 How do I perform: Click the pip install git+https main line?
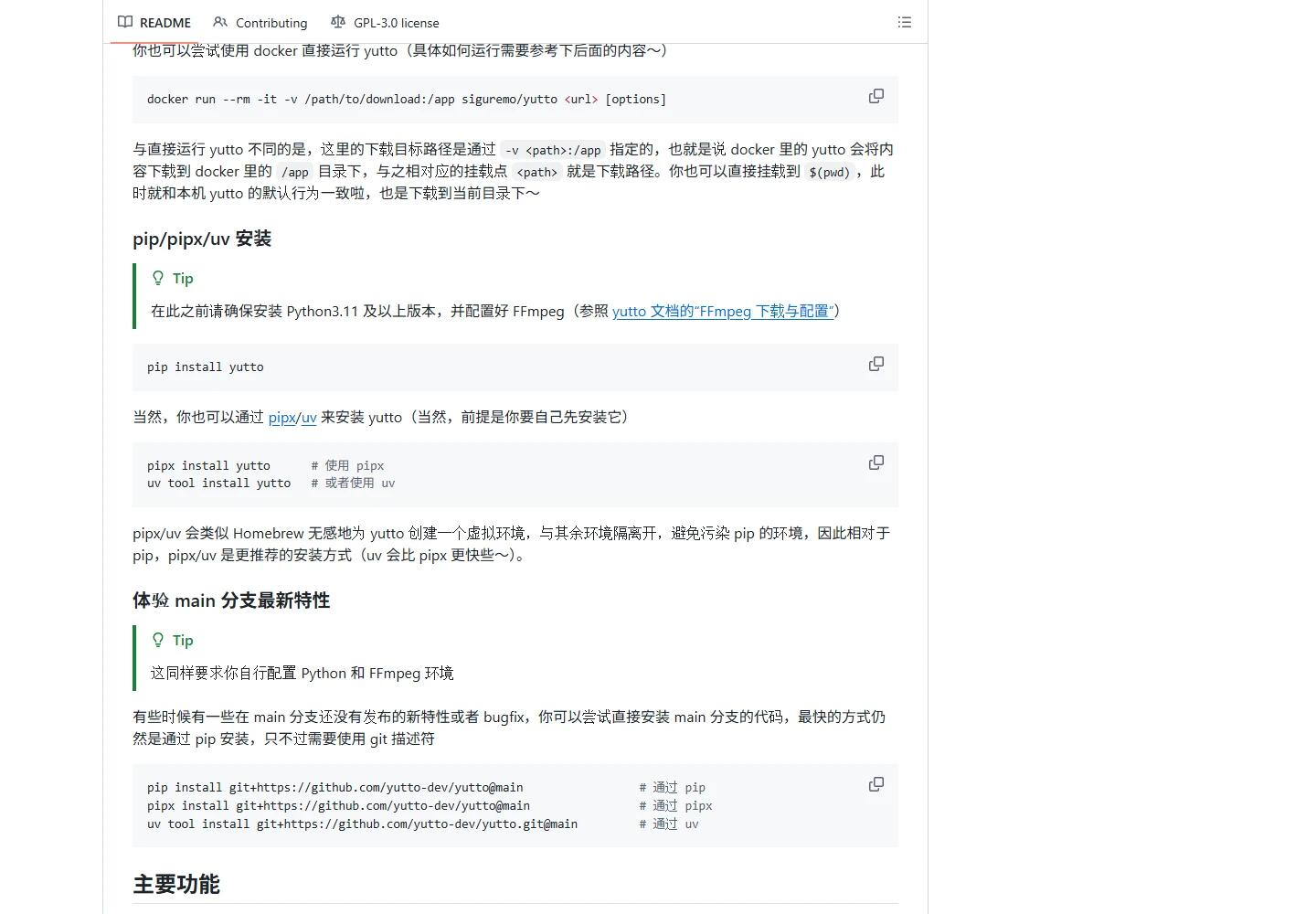[335, 787]
